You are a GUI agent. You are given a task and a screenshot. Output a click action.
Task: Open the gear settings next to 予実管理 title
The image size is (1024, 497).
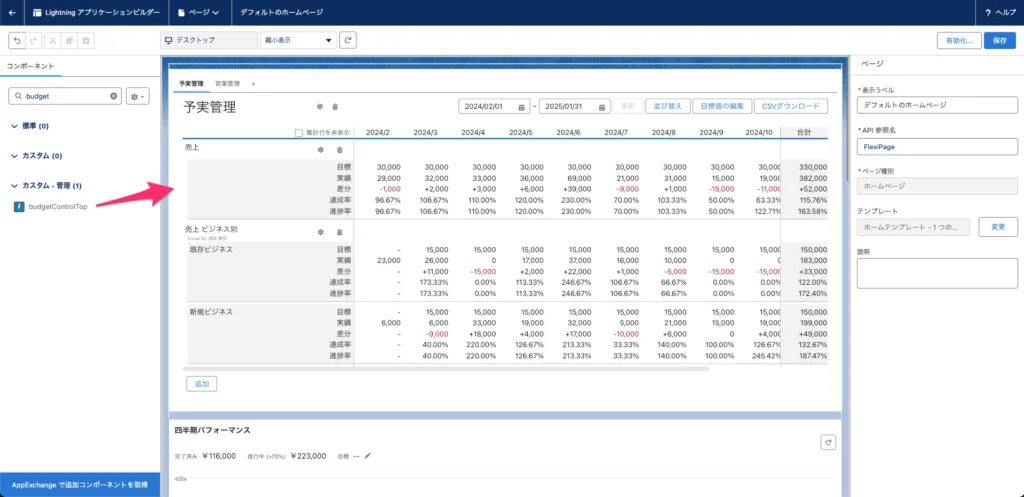click(320, 106)
